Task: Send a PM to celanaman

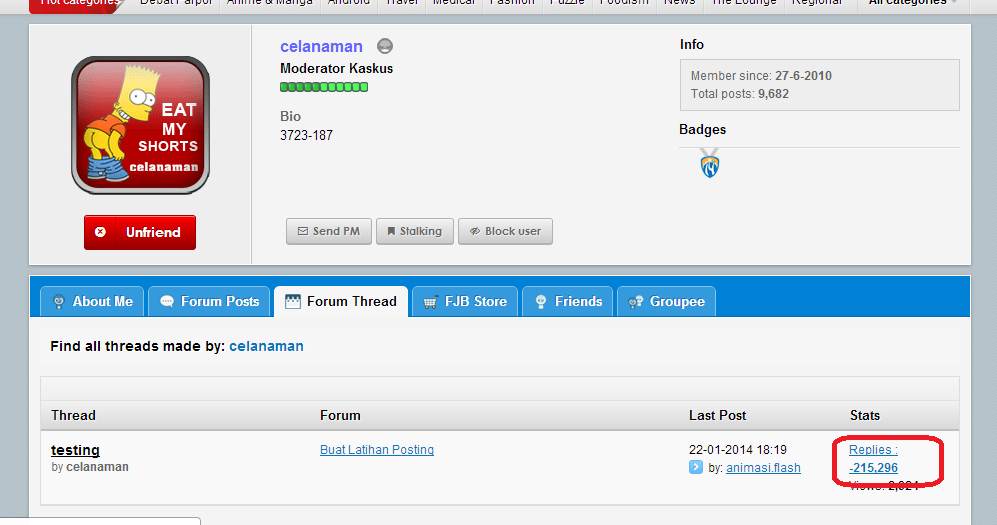Action: (x=329, y=231)
